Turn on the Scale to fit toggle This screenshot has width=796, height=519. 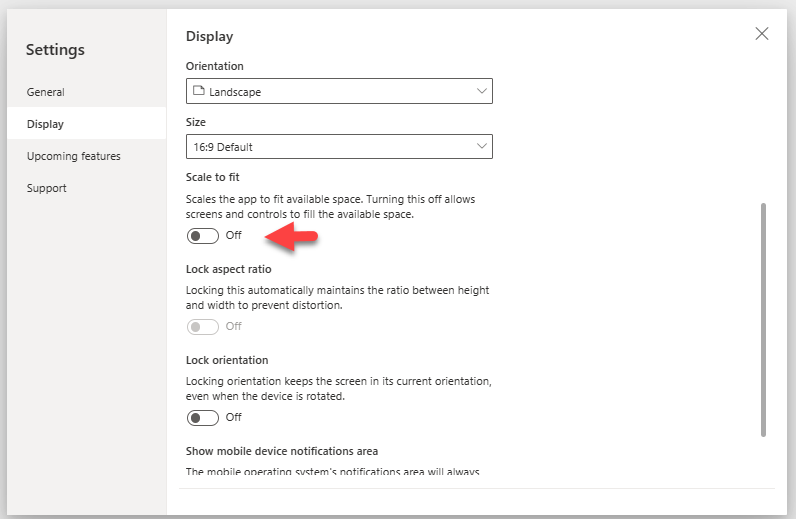tap(203, 236)
